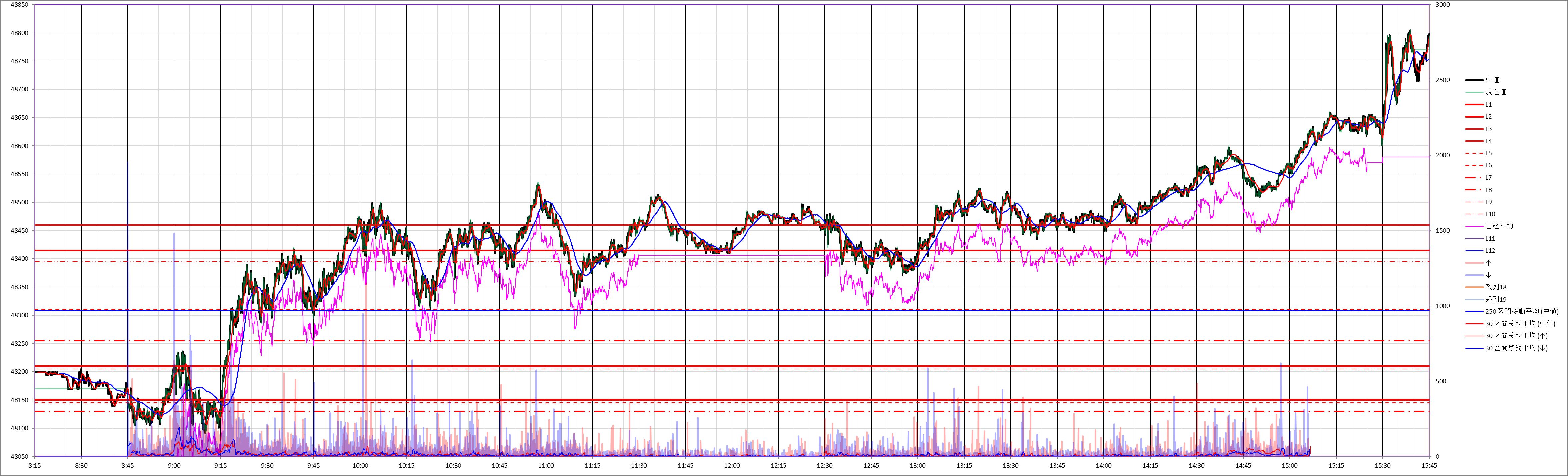Click the 12:00 label on time axis
1568x476 pixels.
(x=732, y=466)
